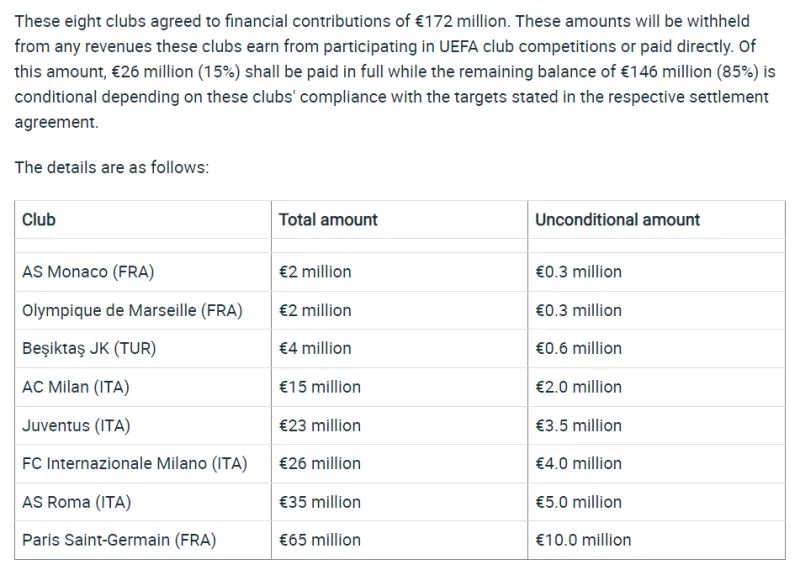This screenshot has width=800, height=570.
Task: Click the €15 million total amount cell
Action: click(319, 387)
